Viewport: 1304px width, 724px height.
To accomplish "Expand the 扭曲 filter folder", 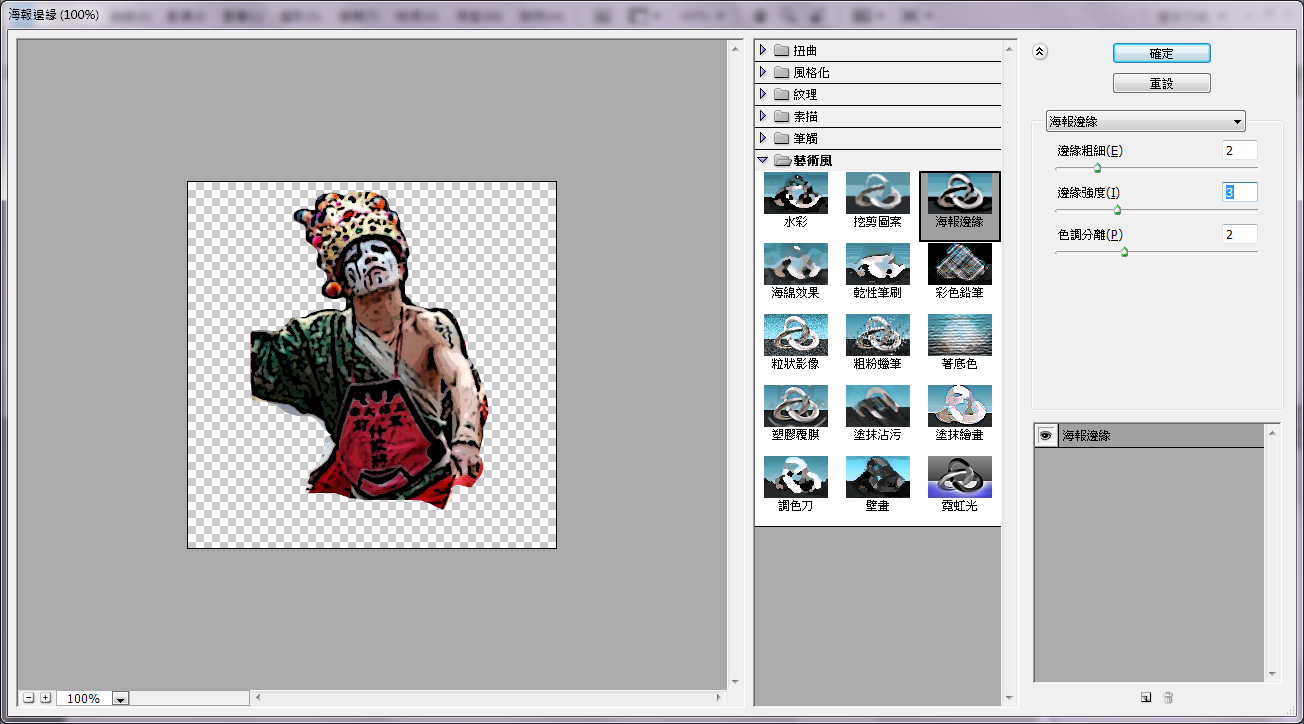I will 763,50.
